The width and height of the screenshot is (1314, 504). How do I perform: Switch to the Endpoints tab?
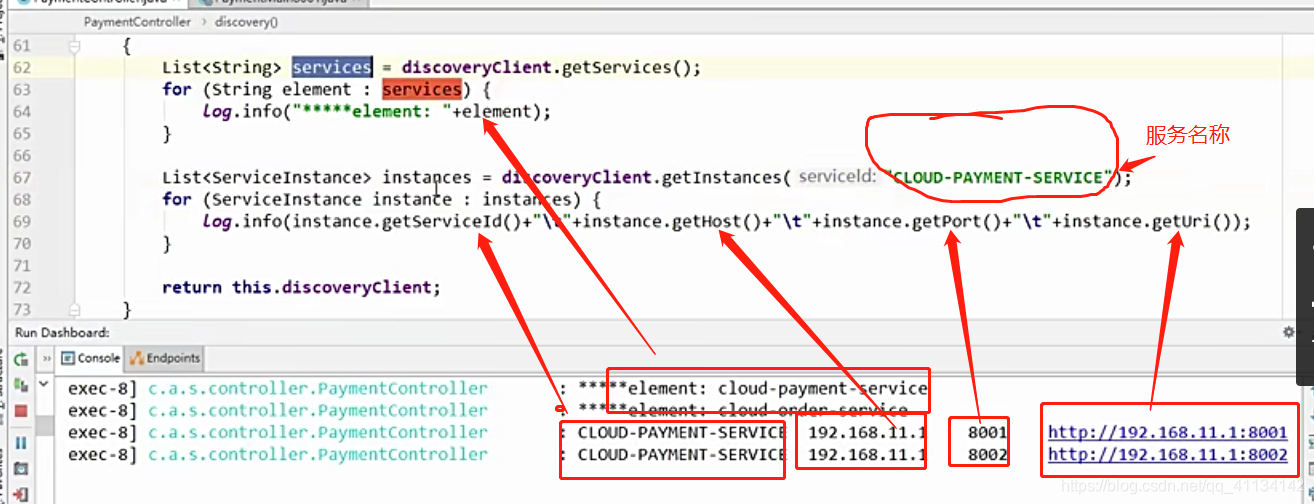coord(167,358)
